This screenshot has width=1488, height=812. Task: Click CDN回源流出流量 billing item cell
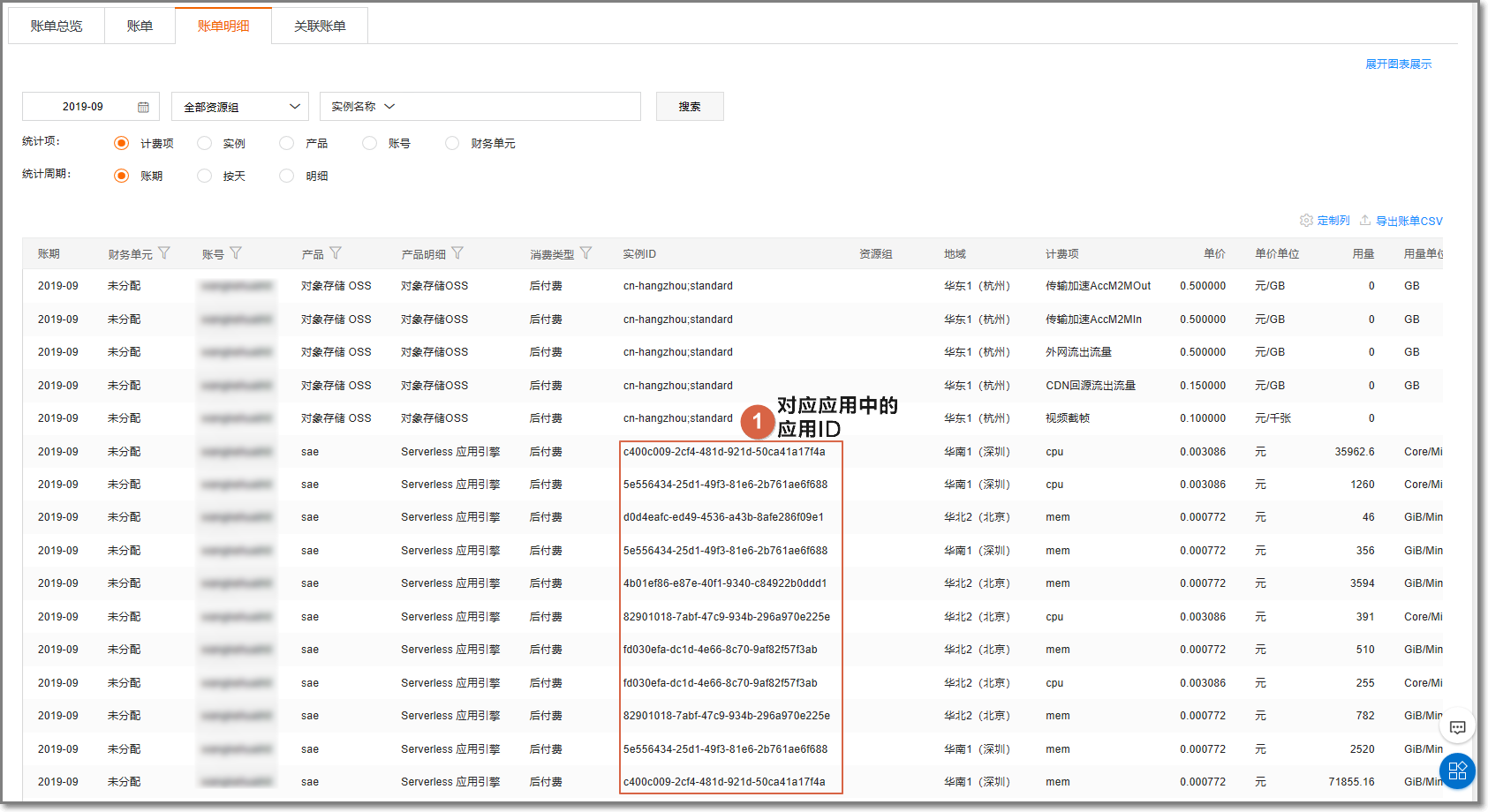1091,386
